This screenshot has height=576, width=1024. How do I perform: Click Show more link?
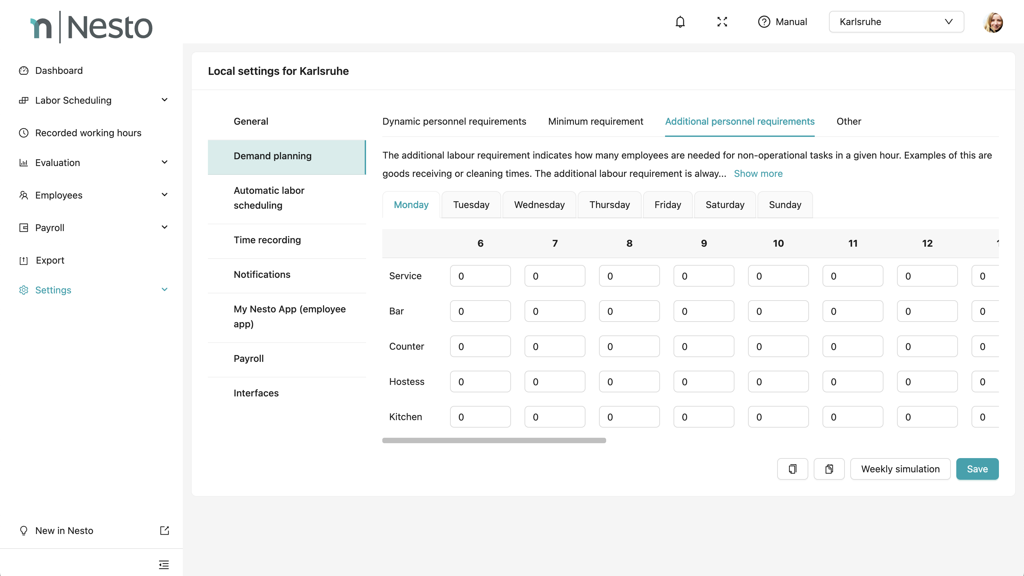[758, 174]
